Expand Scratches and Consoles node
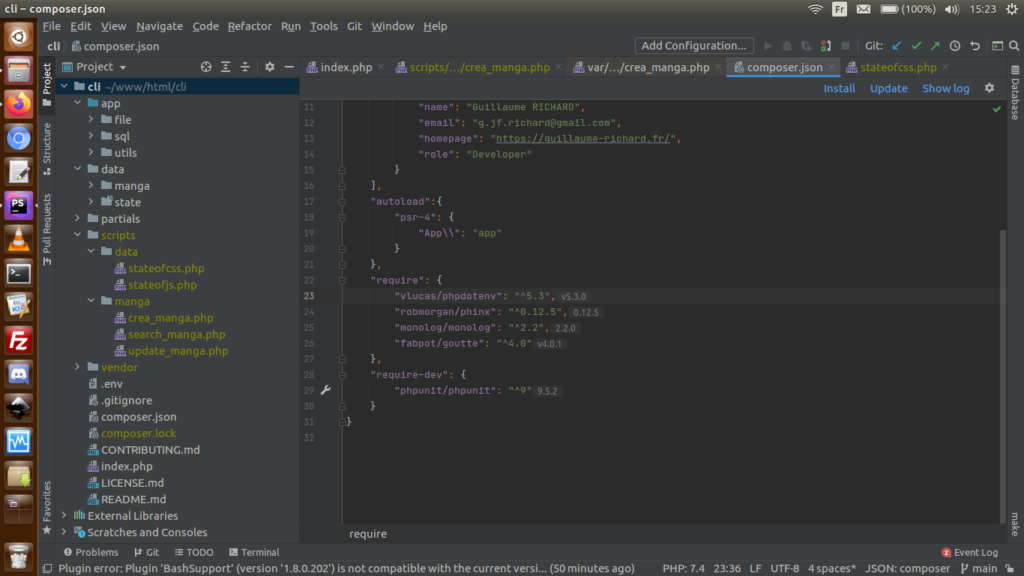The image size is (1024, 576). point(64,532)
